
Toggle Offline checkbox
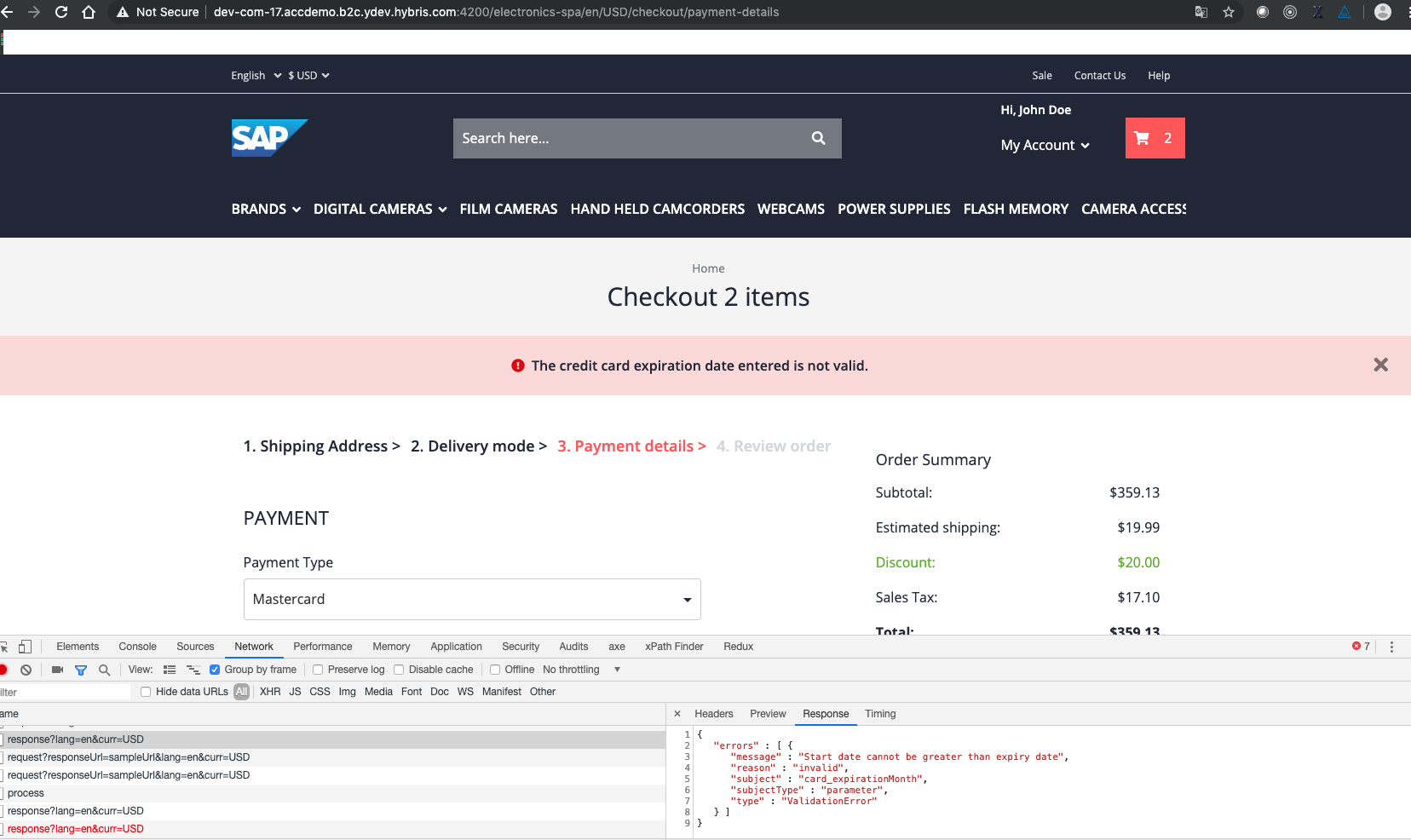click(495, 670)
